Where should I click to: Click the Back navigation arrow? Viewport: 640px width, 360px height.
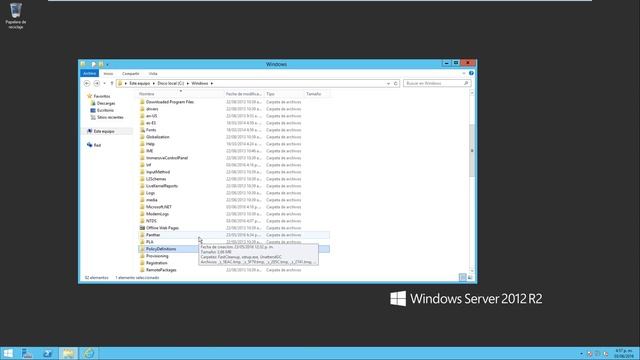tap(87, 83)
